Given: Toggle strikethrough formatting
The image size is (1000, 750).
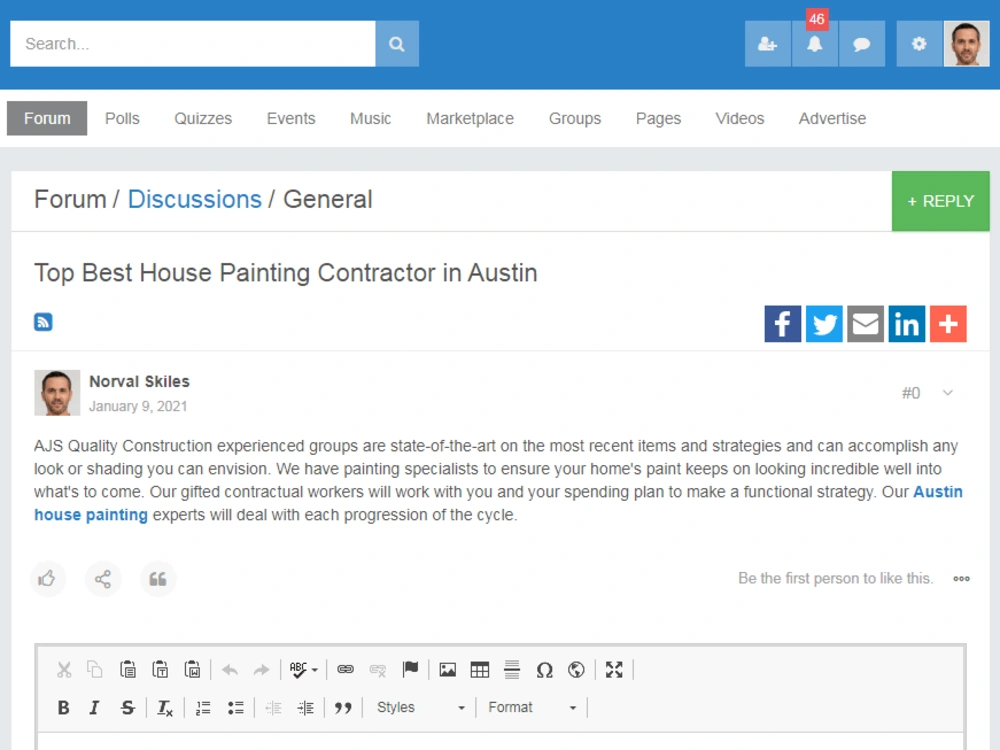Looking at the screenshot, I should point(128,707).
